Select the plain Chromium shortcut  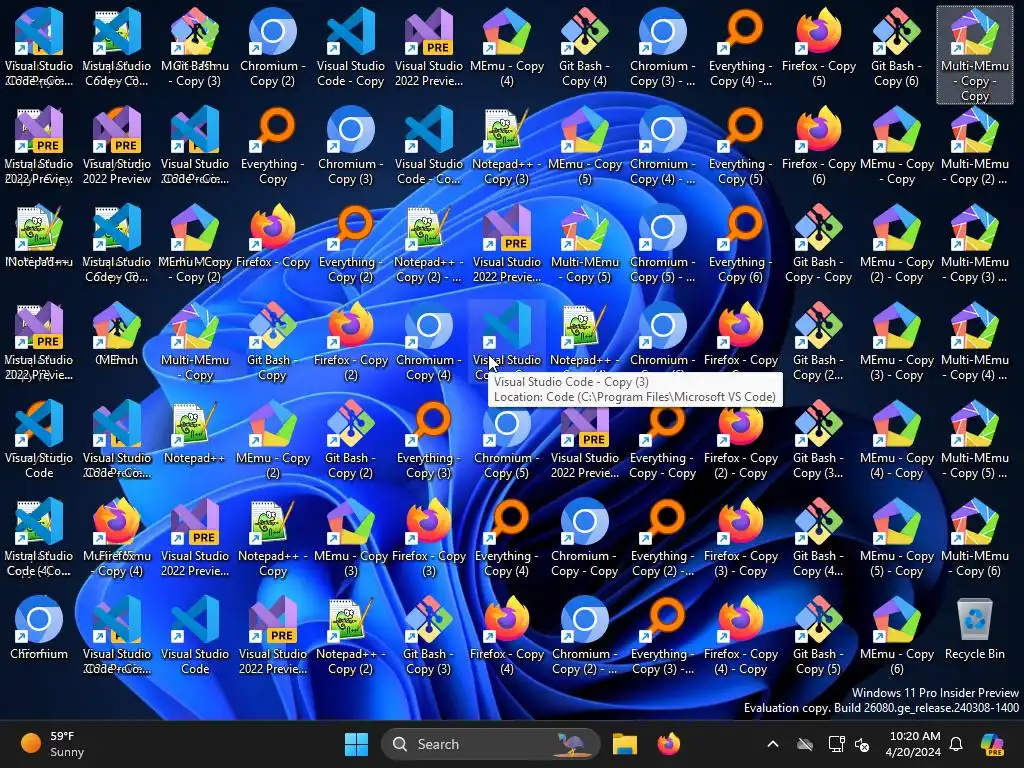tap(39, 630)
